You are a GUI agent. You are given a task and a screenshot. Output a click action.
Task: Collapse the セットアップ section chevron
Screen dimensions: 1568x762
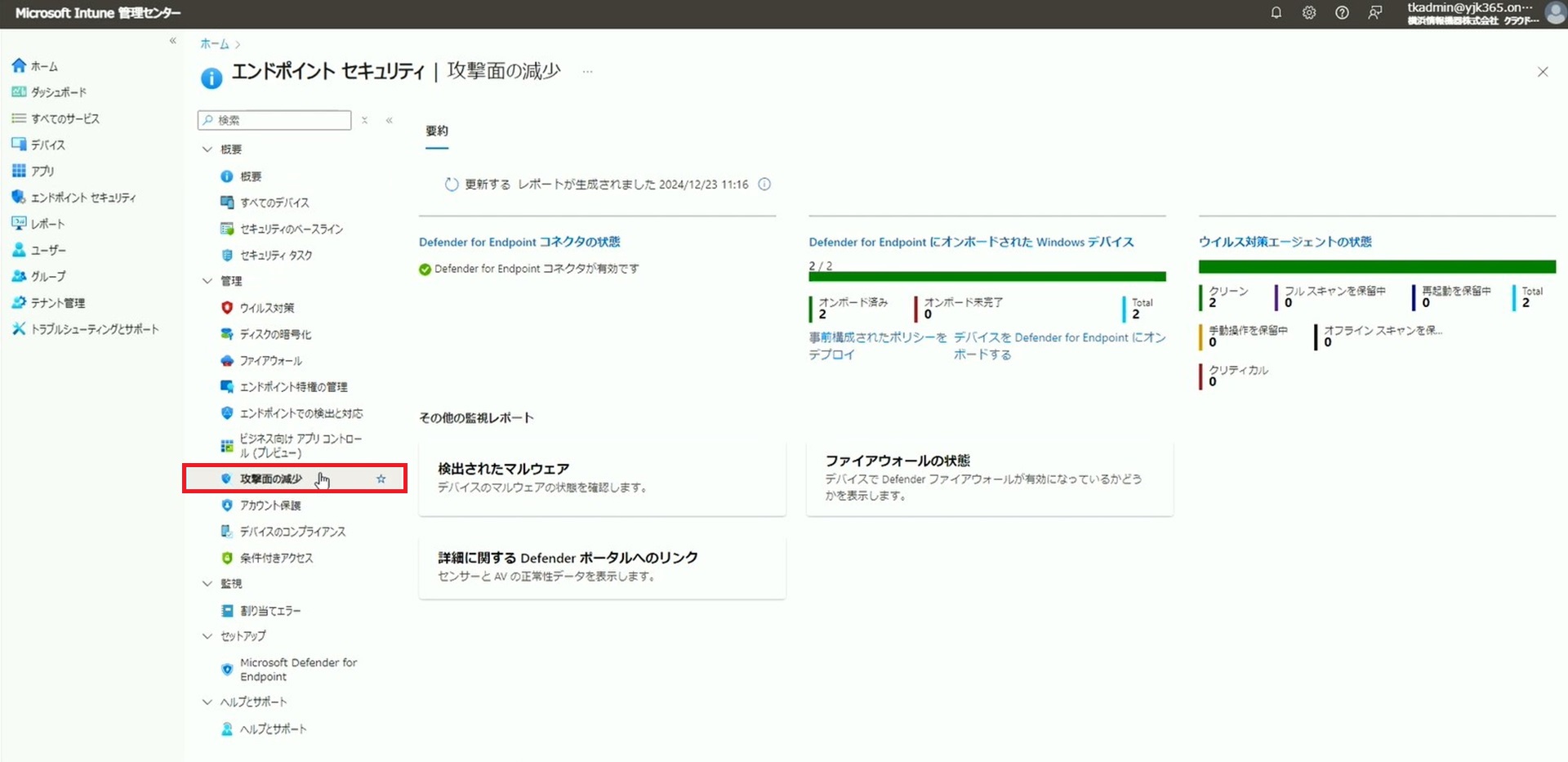point(207,636)
